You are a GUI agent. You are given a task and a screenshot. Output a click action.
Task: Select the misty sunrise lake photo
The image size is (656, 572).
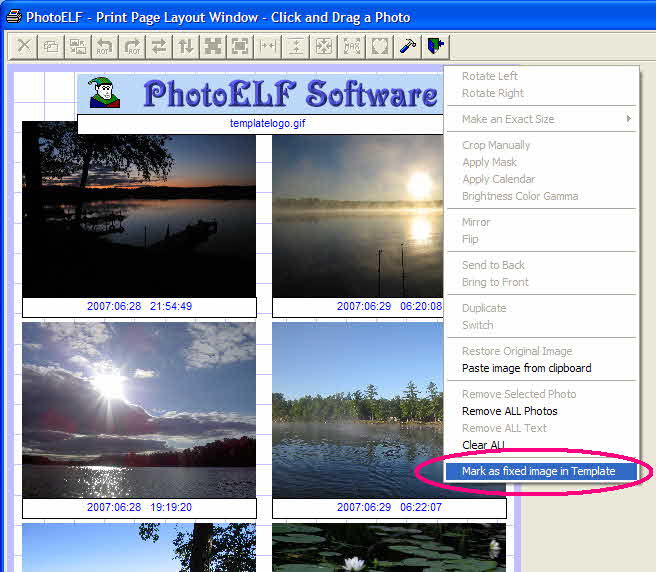[358, 216]
